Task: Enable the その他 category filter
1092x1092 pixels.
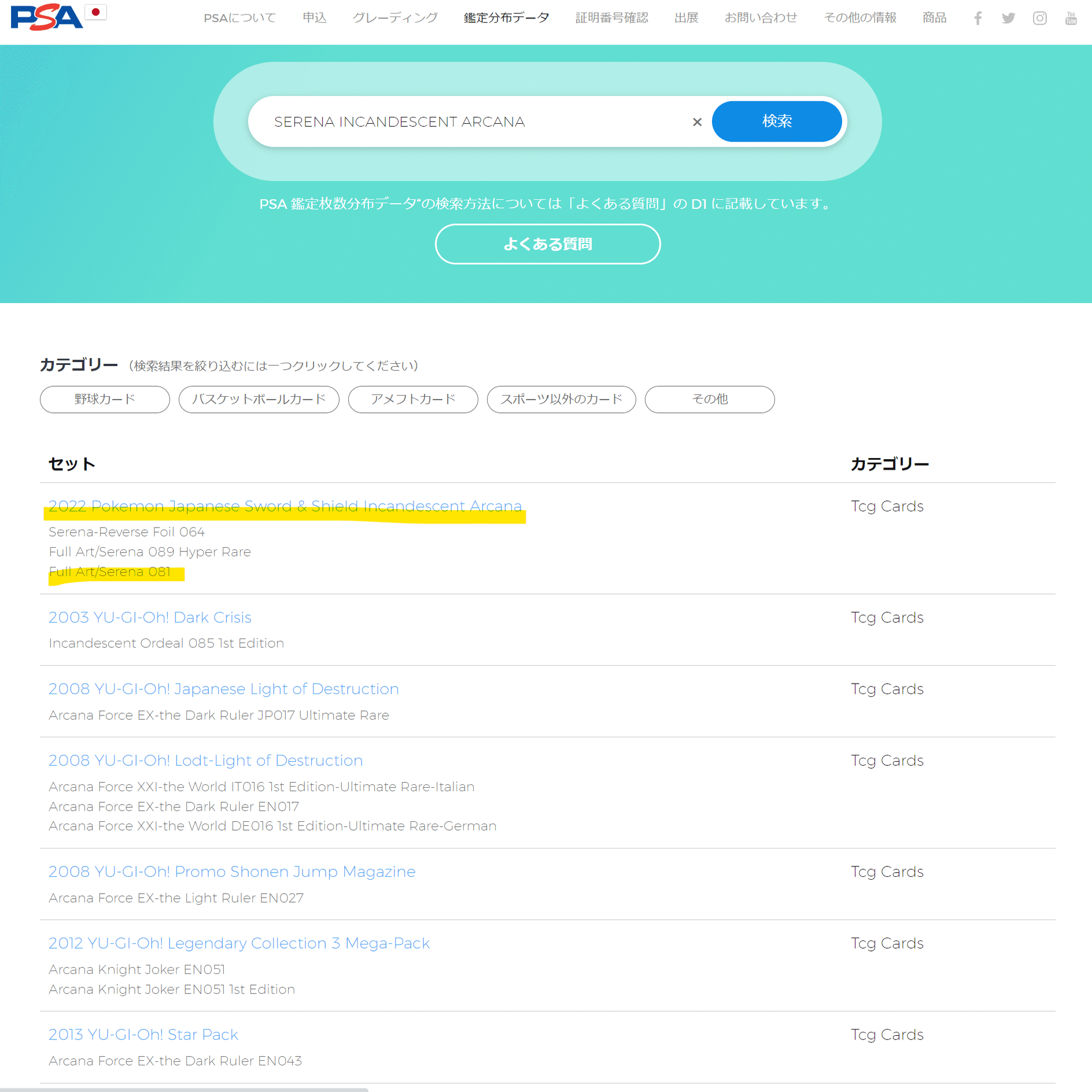Action: [x=710, y=399]
